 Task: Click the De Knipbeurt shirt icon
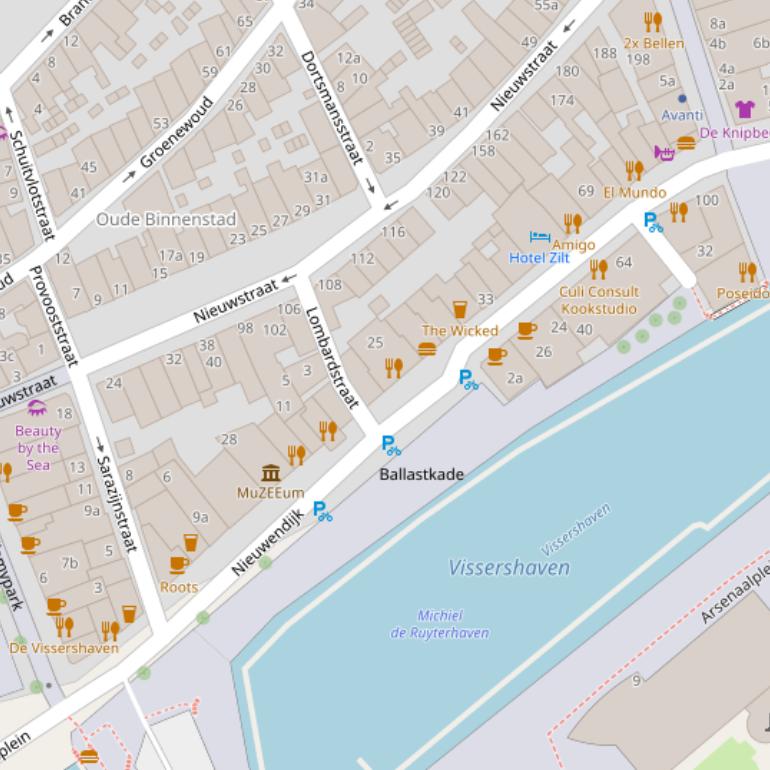click(x=744, y=109)
